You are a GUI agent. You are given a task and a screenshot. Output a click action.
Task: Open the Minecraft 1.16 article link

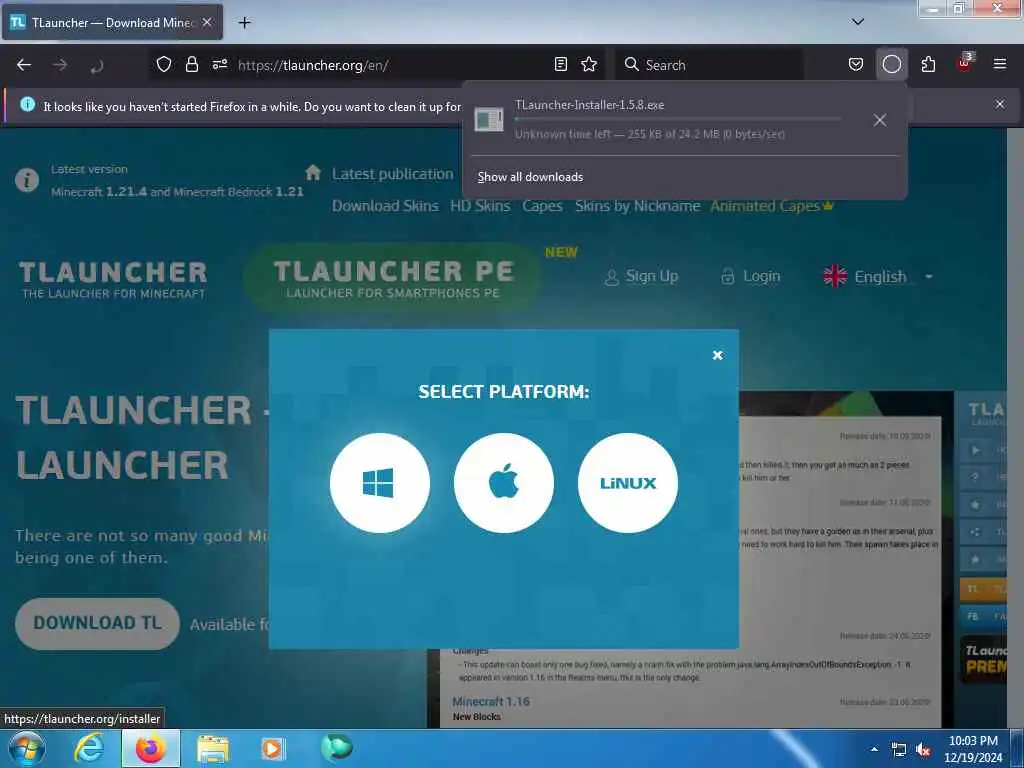[491, 701]
